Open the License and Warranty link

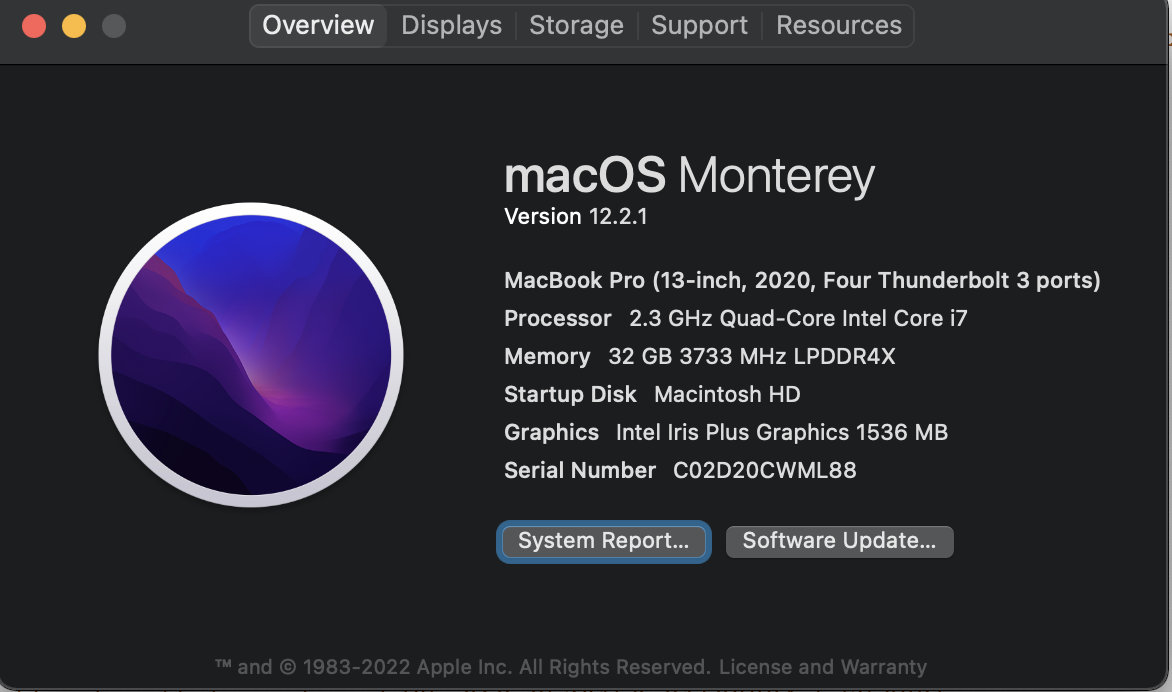click(822, 666)
